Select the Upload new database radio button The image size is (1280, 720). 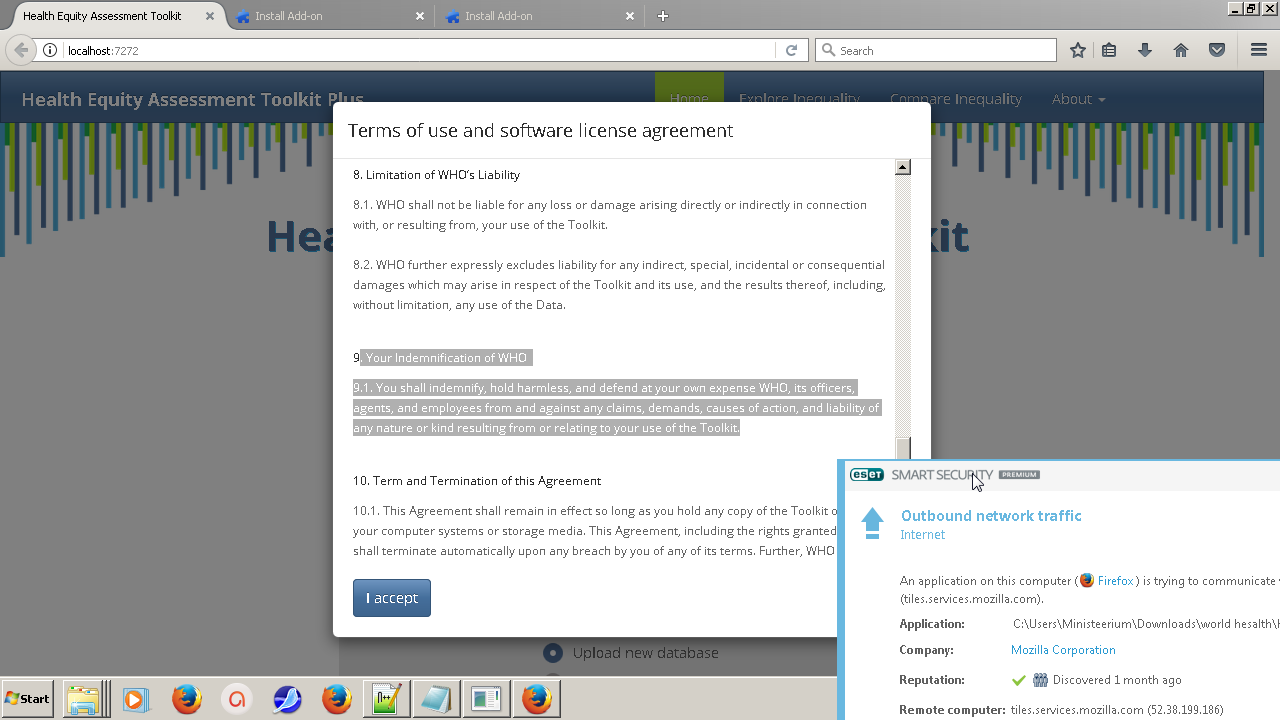553,653
